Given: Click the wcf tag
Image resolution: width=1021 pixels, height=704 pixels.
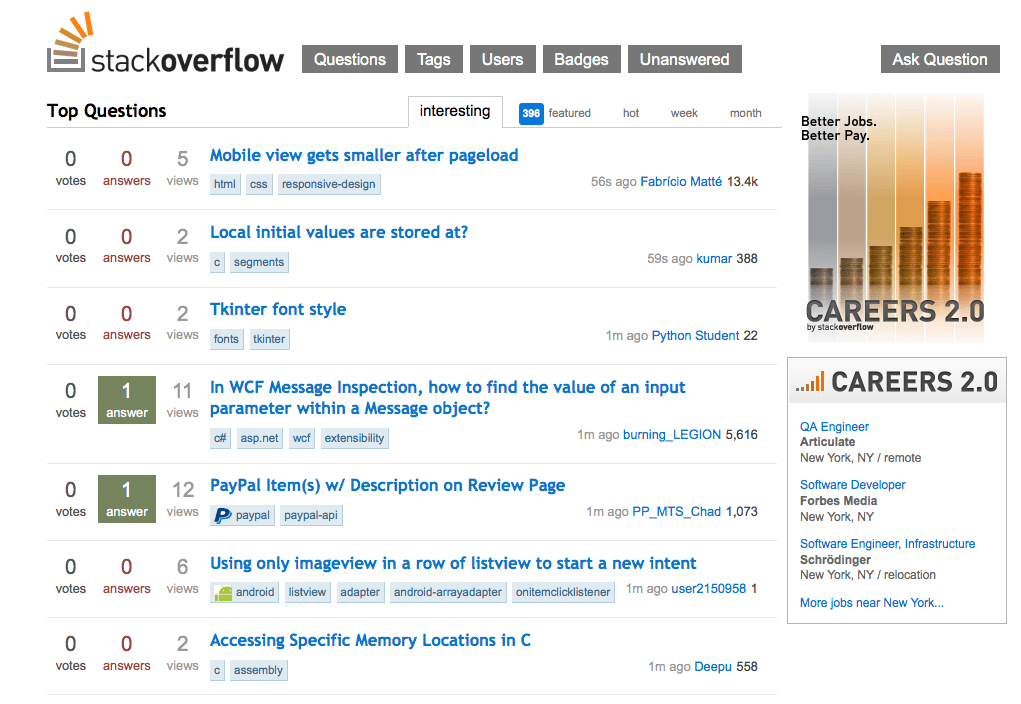Looking at the screenshot, I should pyautogui.click(x=301, y=438).
